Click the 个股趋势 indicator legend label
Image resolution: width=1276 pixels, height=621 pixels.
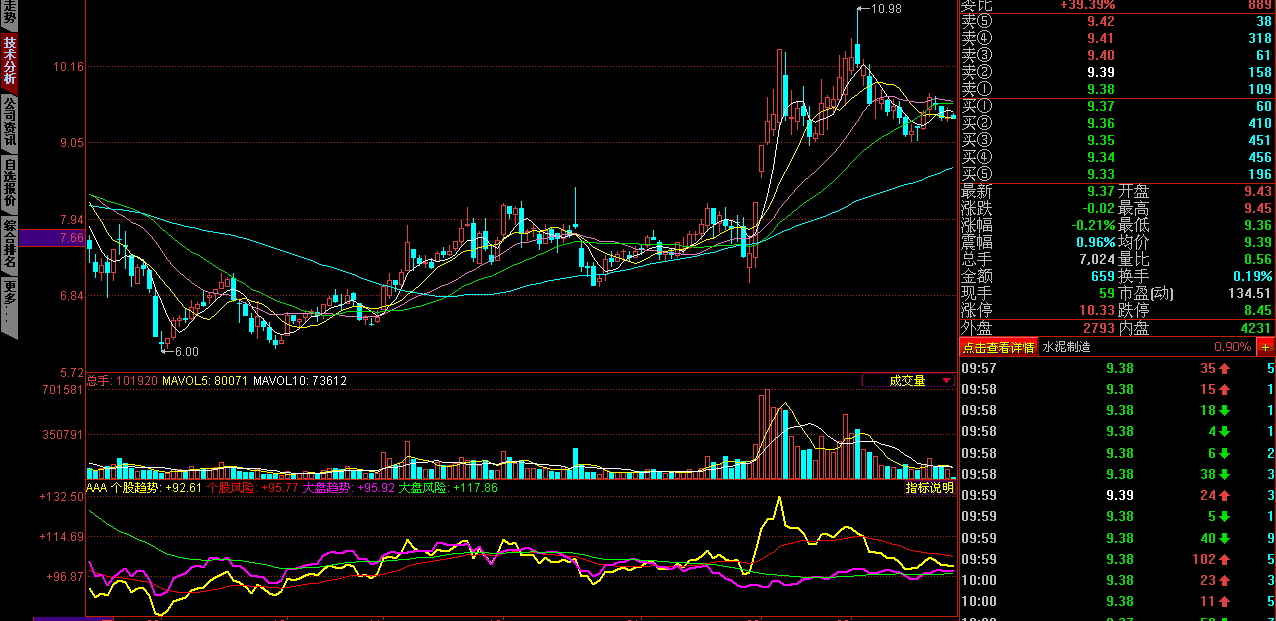(x=135, y=488)
